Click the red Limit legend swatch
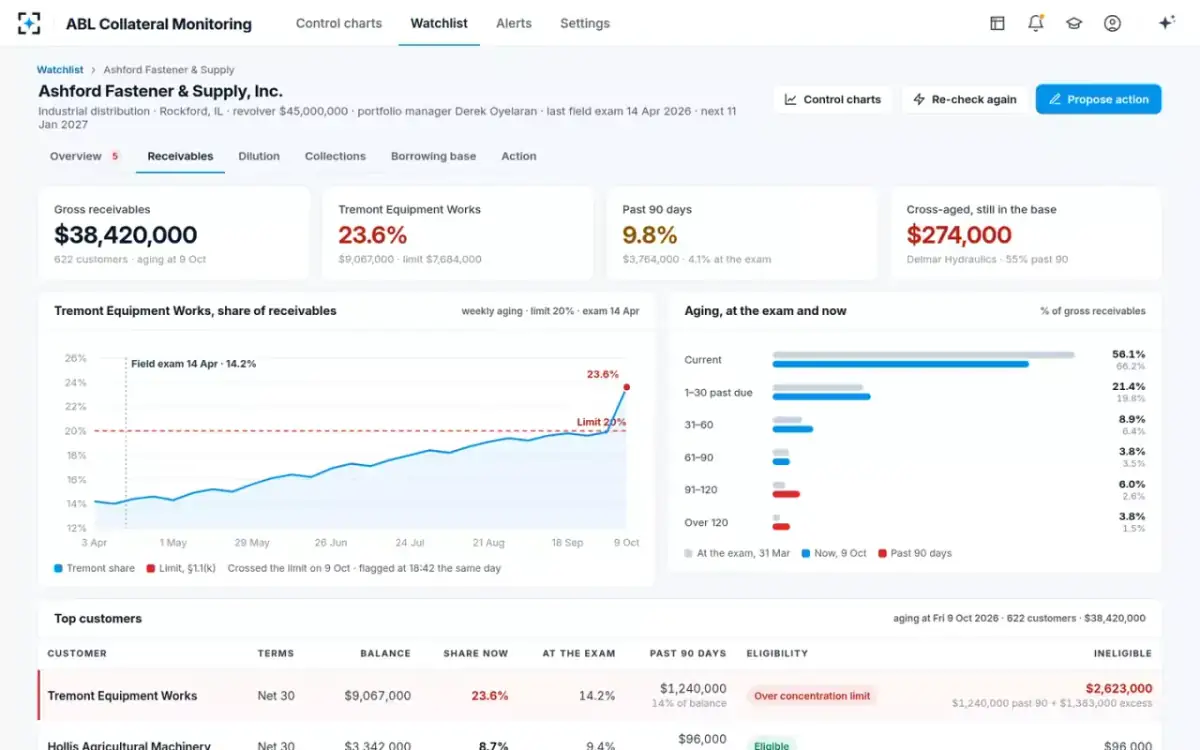The height and width of the screenshot is (750, 1200). pos(150,568)
